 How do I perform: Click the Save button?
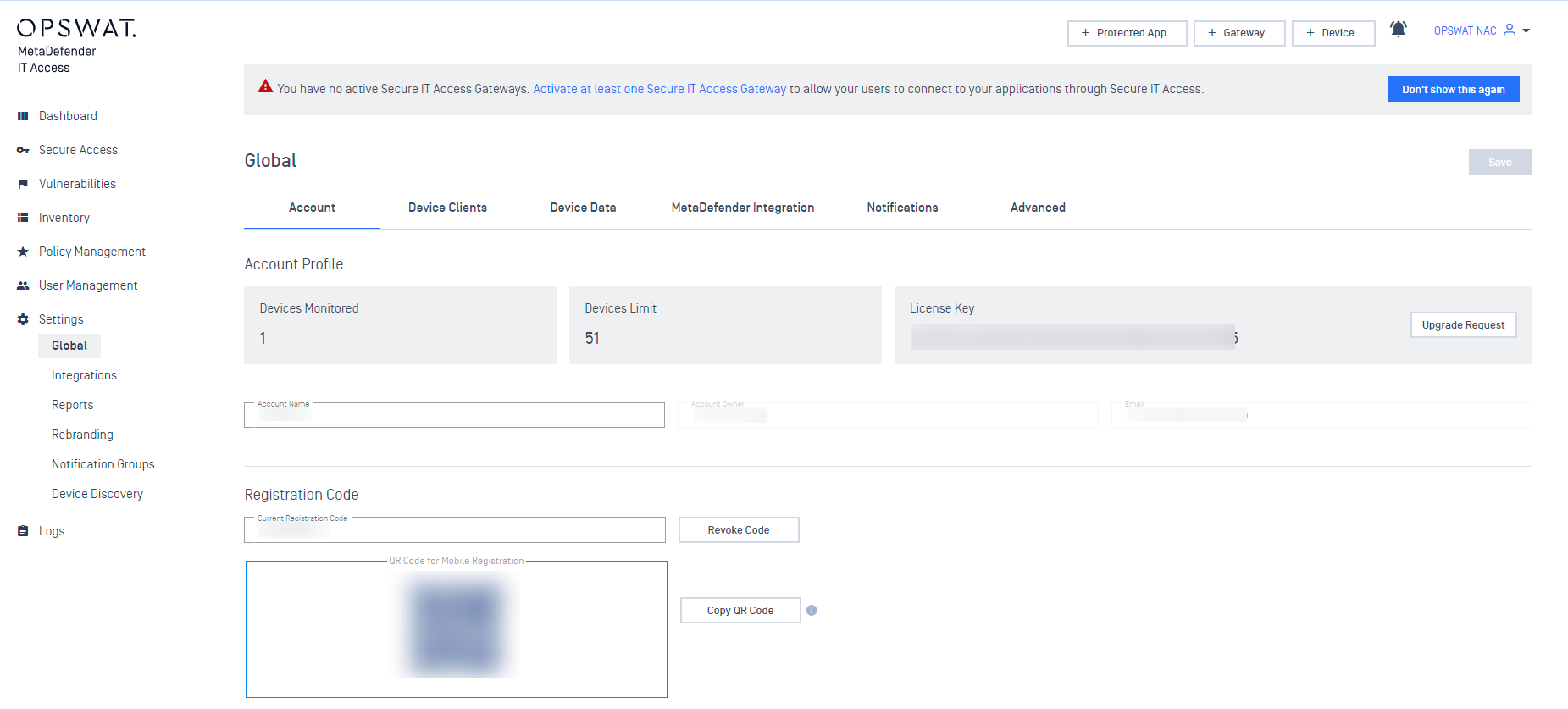[x=1500, y=163]
